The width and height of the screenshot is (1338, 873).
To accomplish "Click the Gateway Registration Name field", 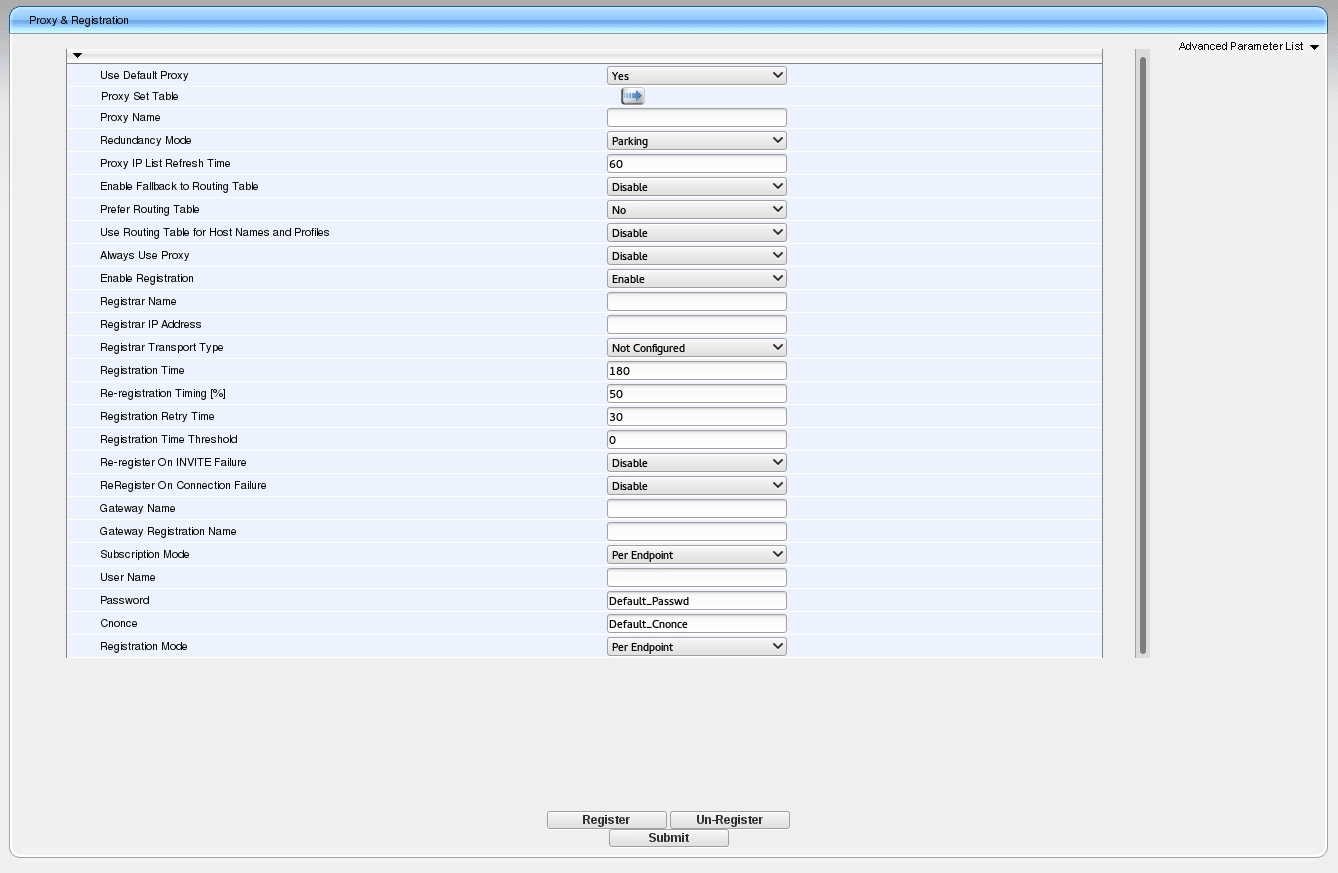I will [x=697, y=531].
